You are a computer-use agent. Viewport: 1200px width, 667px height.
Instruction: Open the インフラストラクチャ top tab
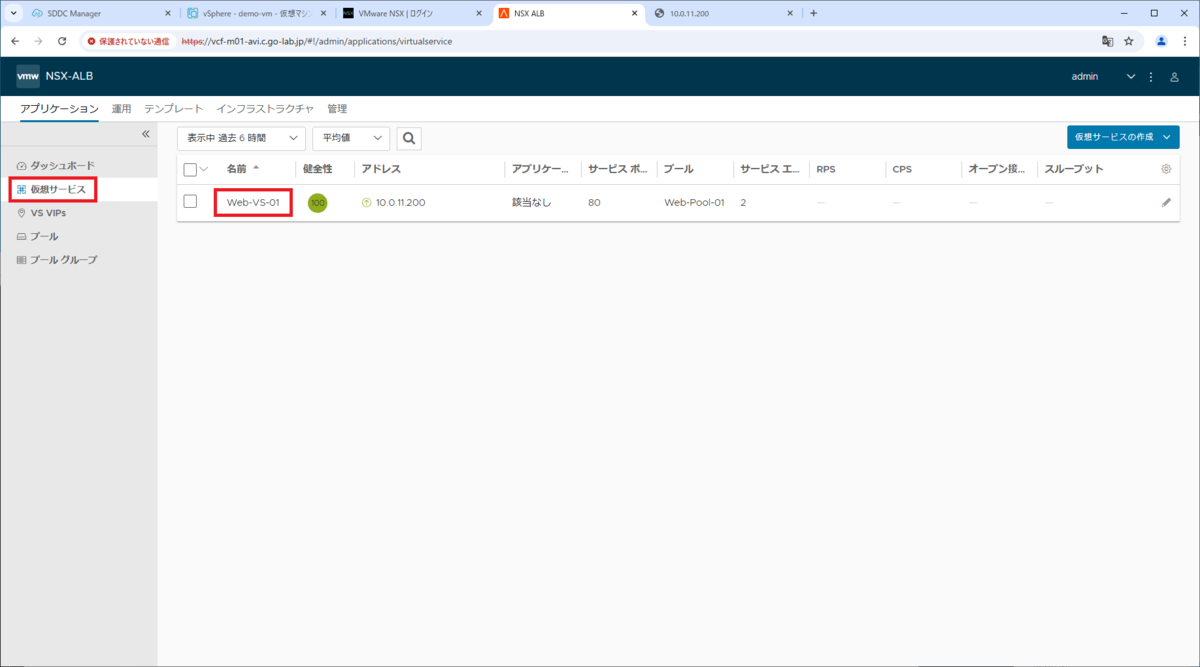265,109
